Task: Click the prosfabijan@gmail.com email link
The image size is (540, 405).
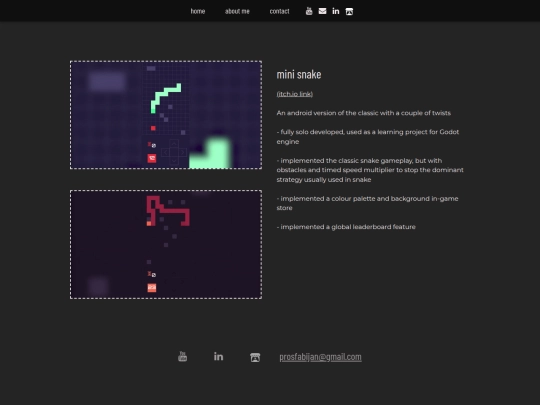Action: [x=320, y=357]
